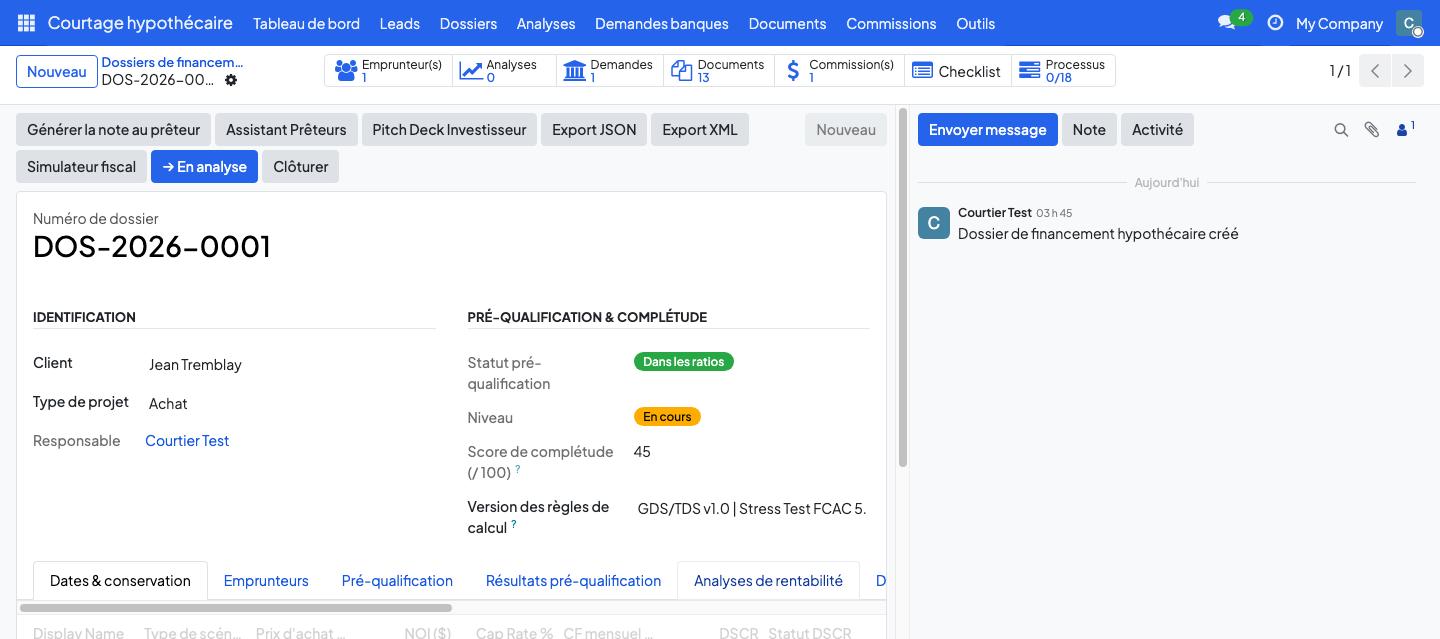Click Générer la note au prêteur button

click(x=114, y=130)
